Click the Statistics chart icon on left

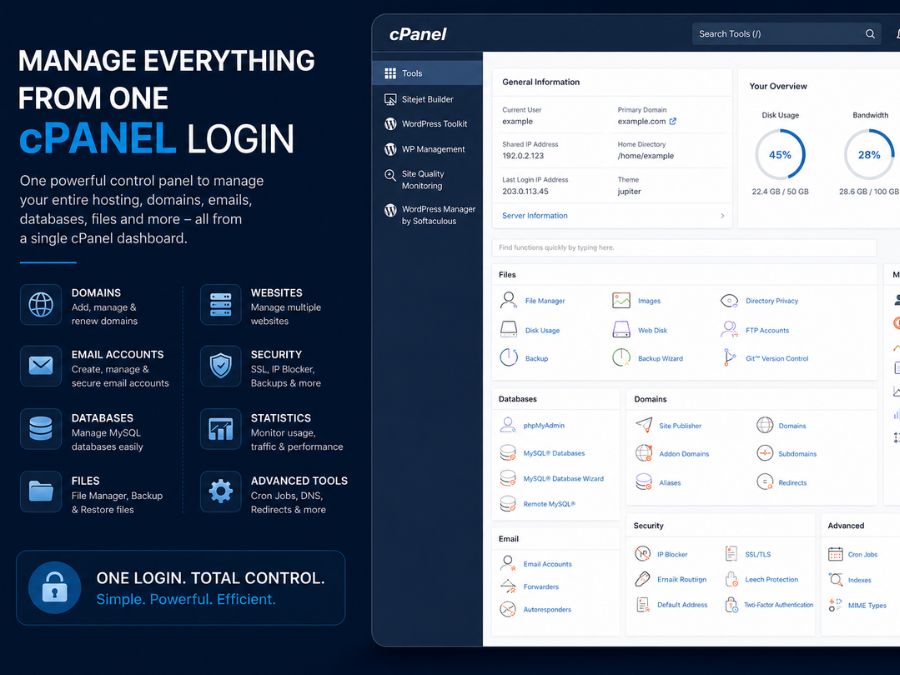click(x=220, y=429)
